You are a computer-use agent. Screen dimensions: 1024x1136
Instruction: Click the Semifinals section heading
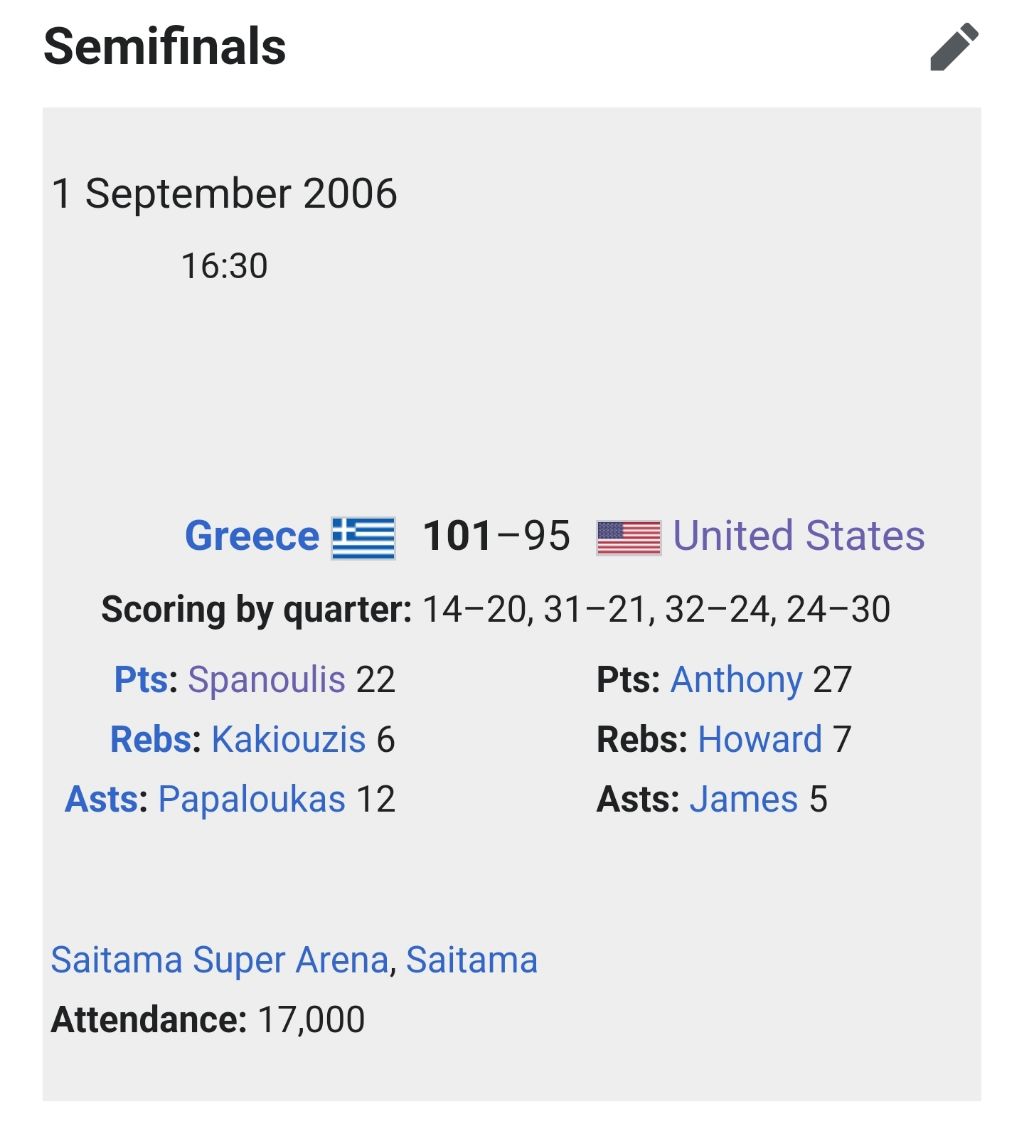click(x=165, y=47)
